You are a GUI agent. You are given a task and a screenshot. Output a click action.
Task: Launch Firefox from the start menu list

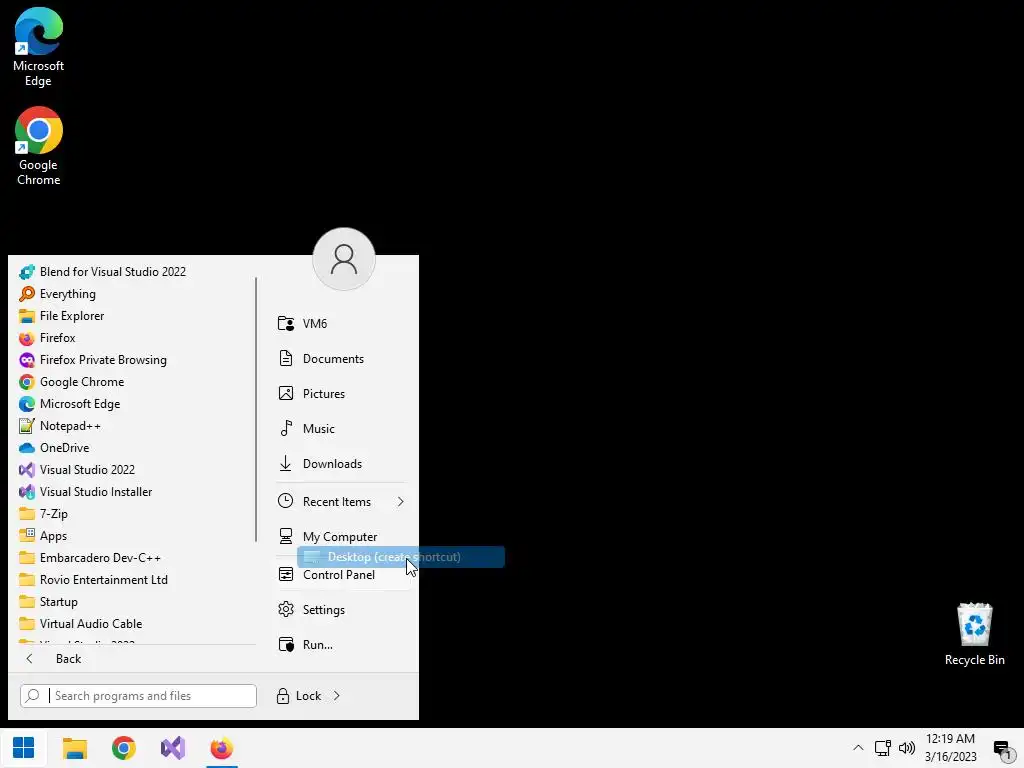coord(48,338)
